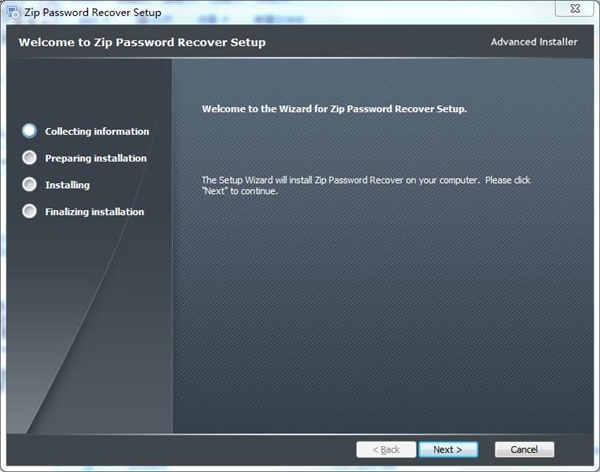Close the Zip Password Recover Setup window
Viewport: 600px width, 472px height.
[575, 9]
